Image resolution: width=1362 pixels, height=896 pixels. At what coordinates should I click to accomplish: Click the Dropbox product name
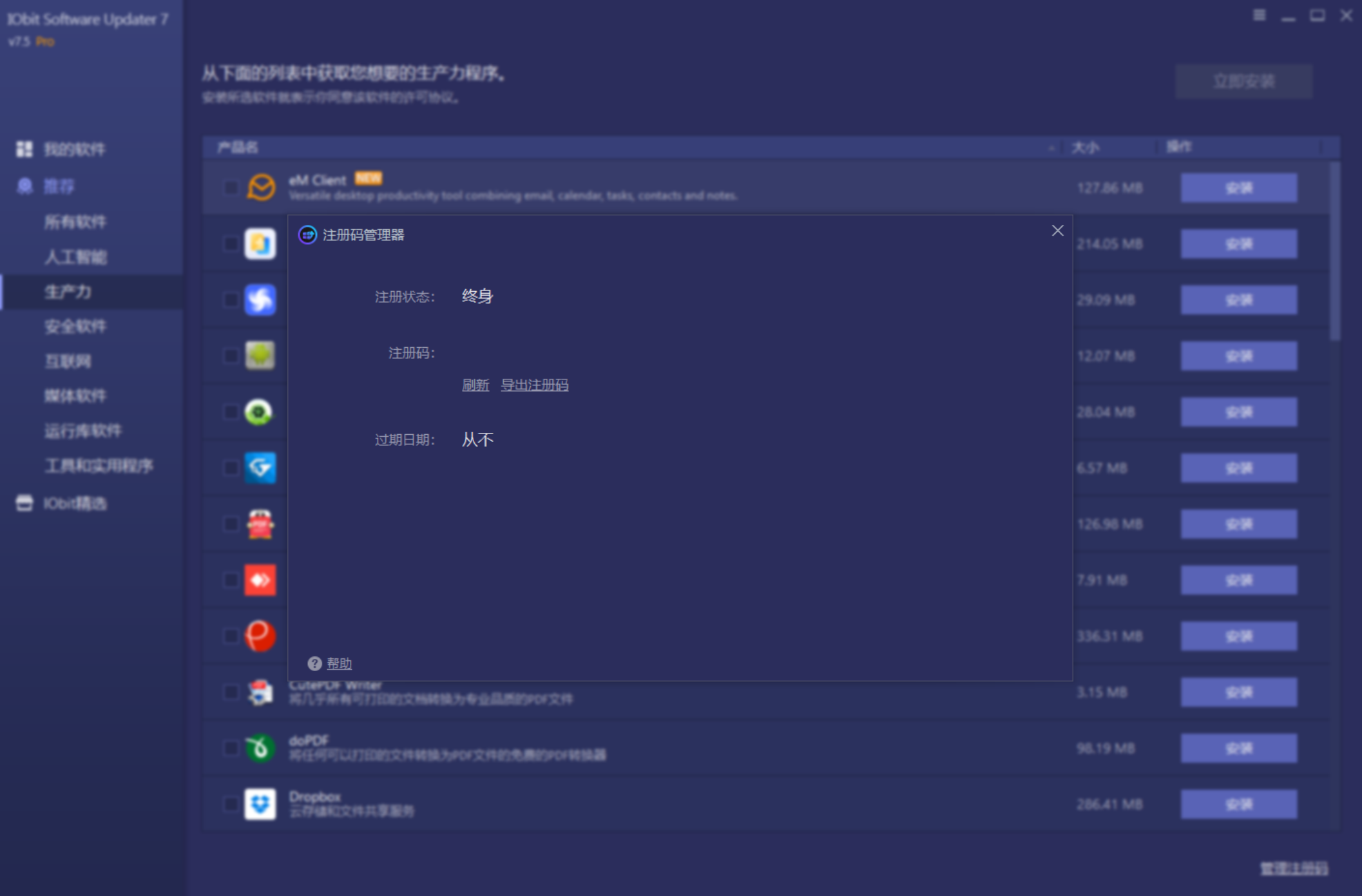[314, 797]
